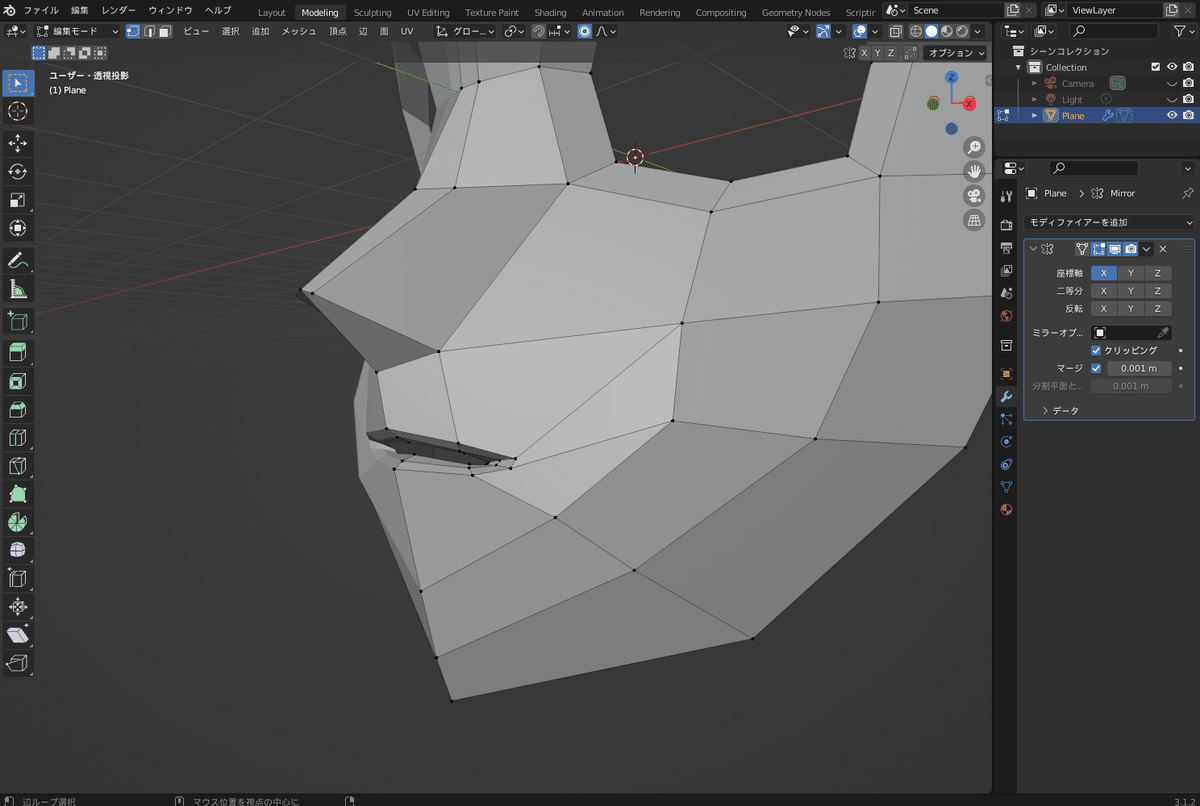Toggle mirror modifier edit mode display

[1098, 249]
